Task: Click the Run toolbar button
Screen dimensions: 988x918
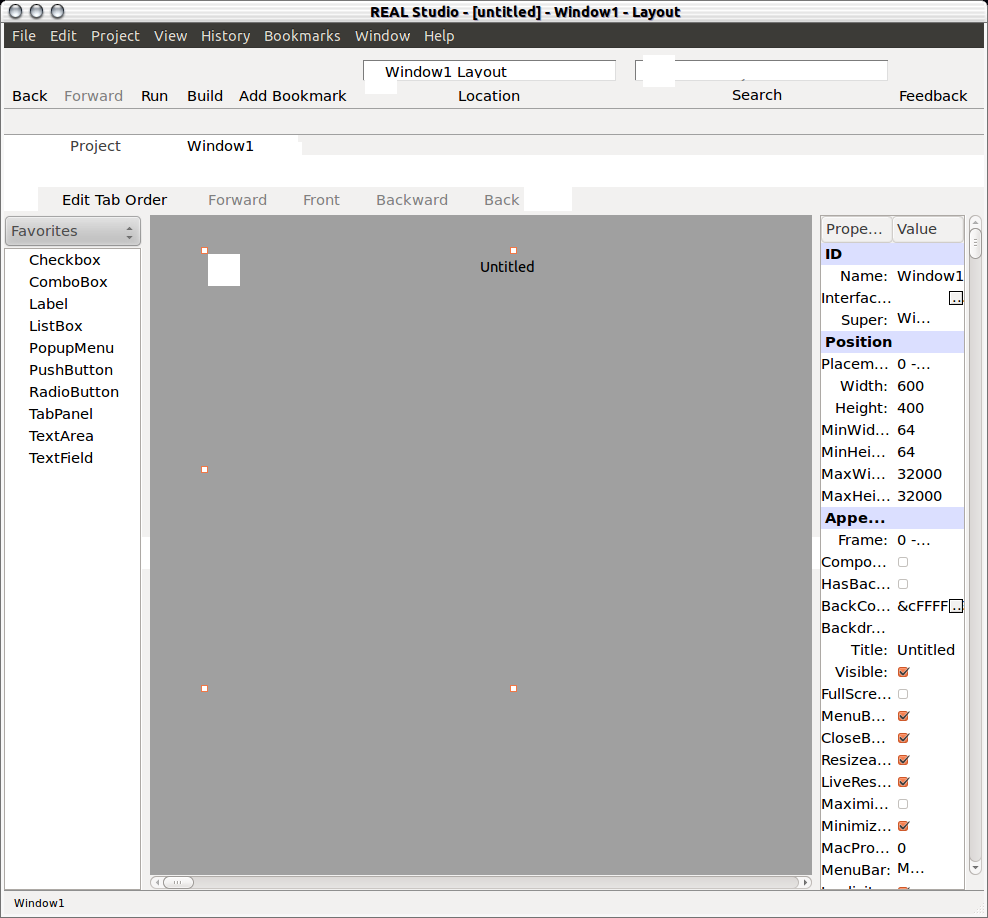Action: 154,96
